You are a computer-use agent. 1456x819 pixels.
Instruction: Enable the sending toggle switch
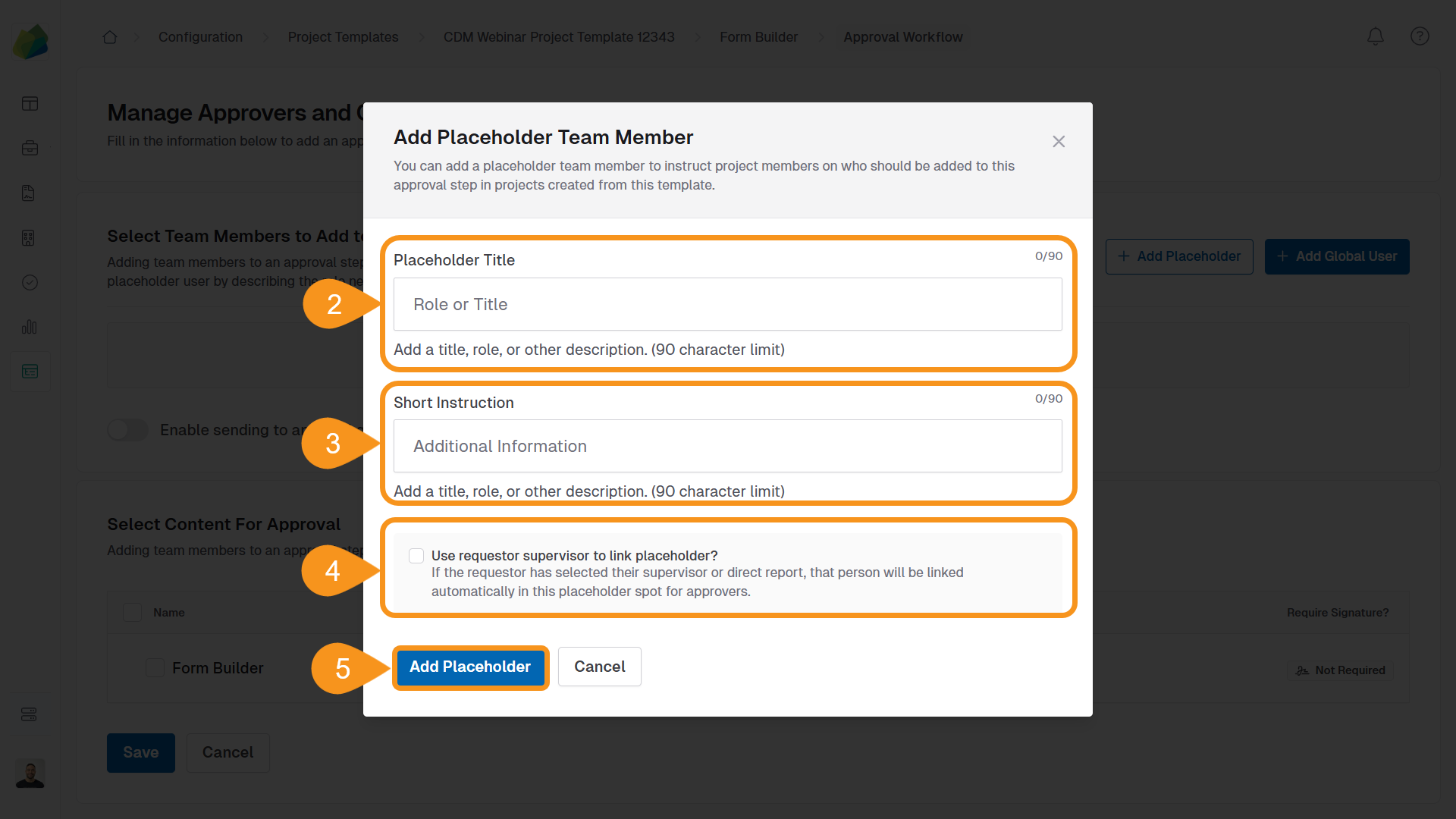tap(127, 430)
